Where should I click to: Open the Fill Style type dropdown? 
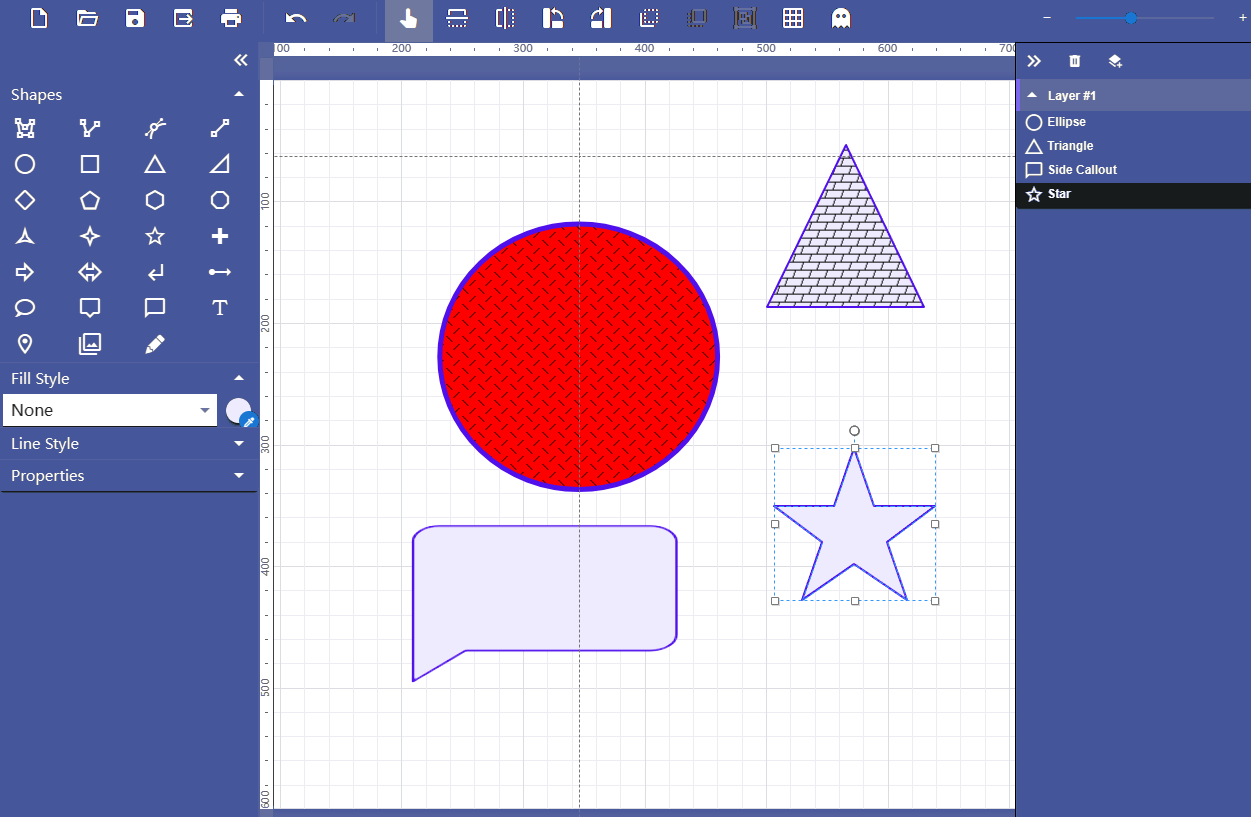[x=109, y=410]
